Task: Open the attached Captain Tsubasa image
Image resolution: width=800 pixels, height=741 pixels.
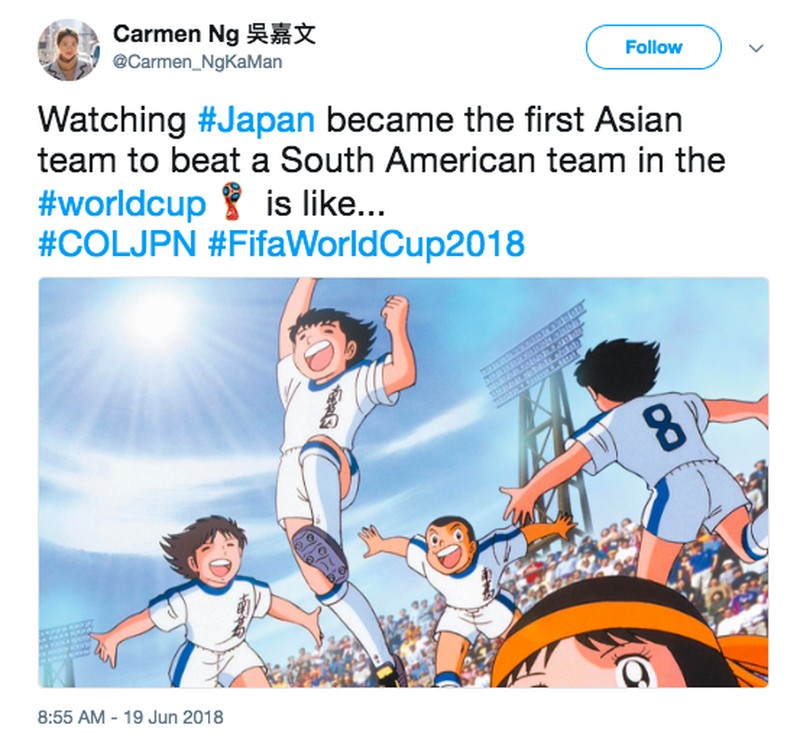Action: [x=403, y=482]
